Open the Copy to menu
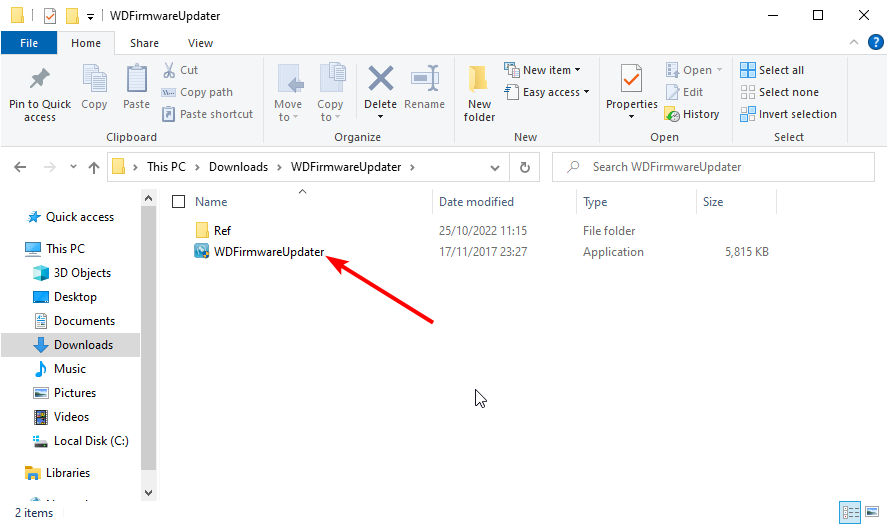The image size is (888, 525). pyautogui.click(x=330, y=92)
